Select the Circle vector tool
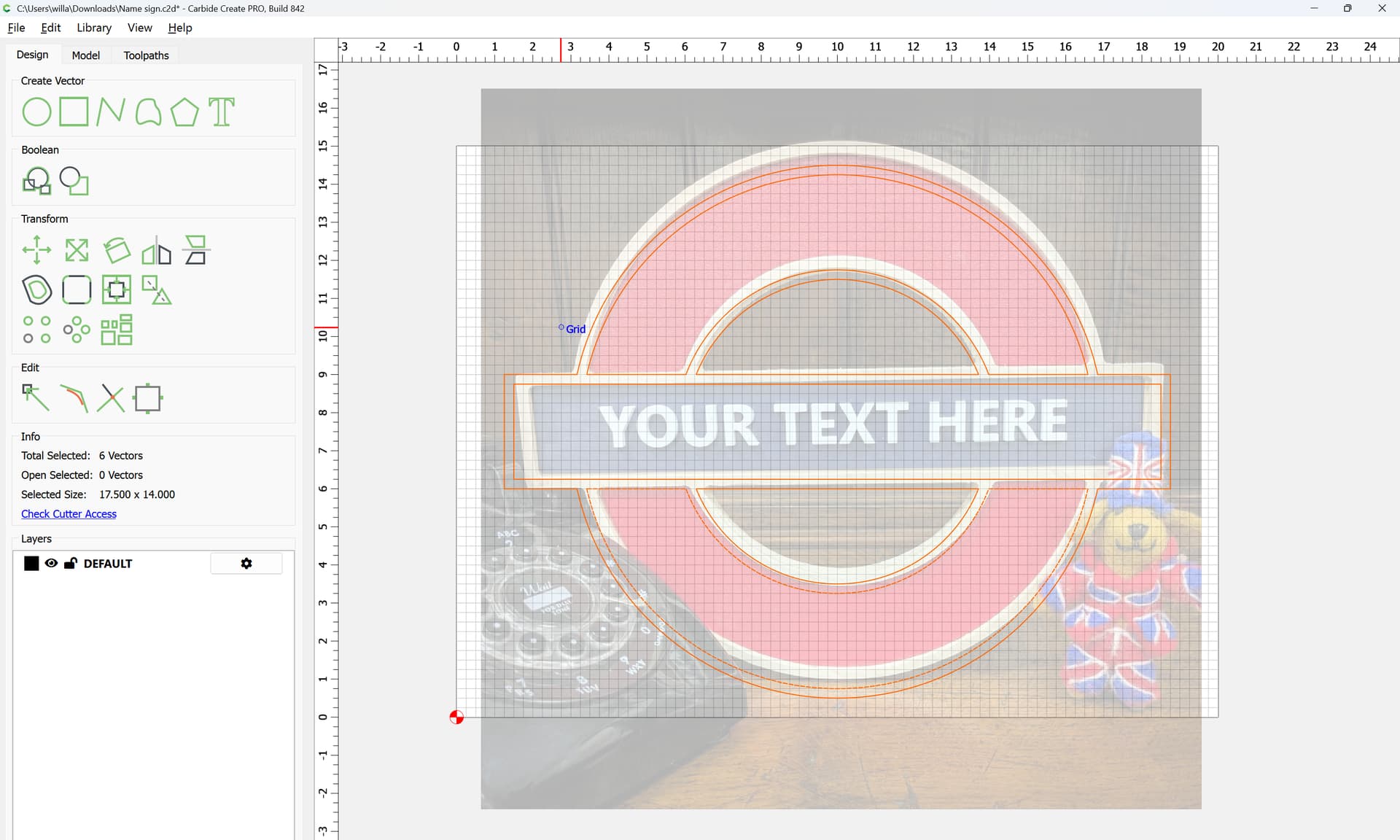The height and width of the screenshot is (840, 1400). 36,112
